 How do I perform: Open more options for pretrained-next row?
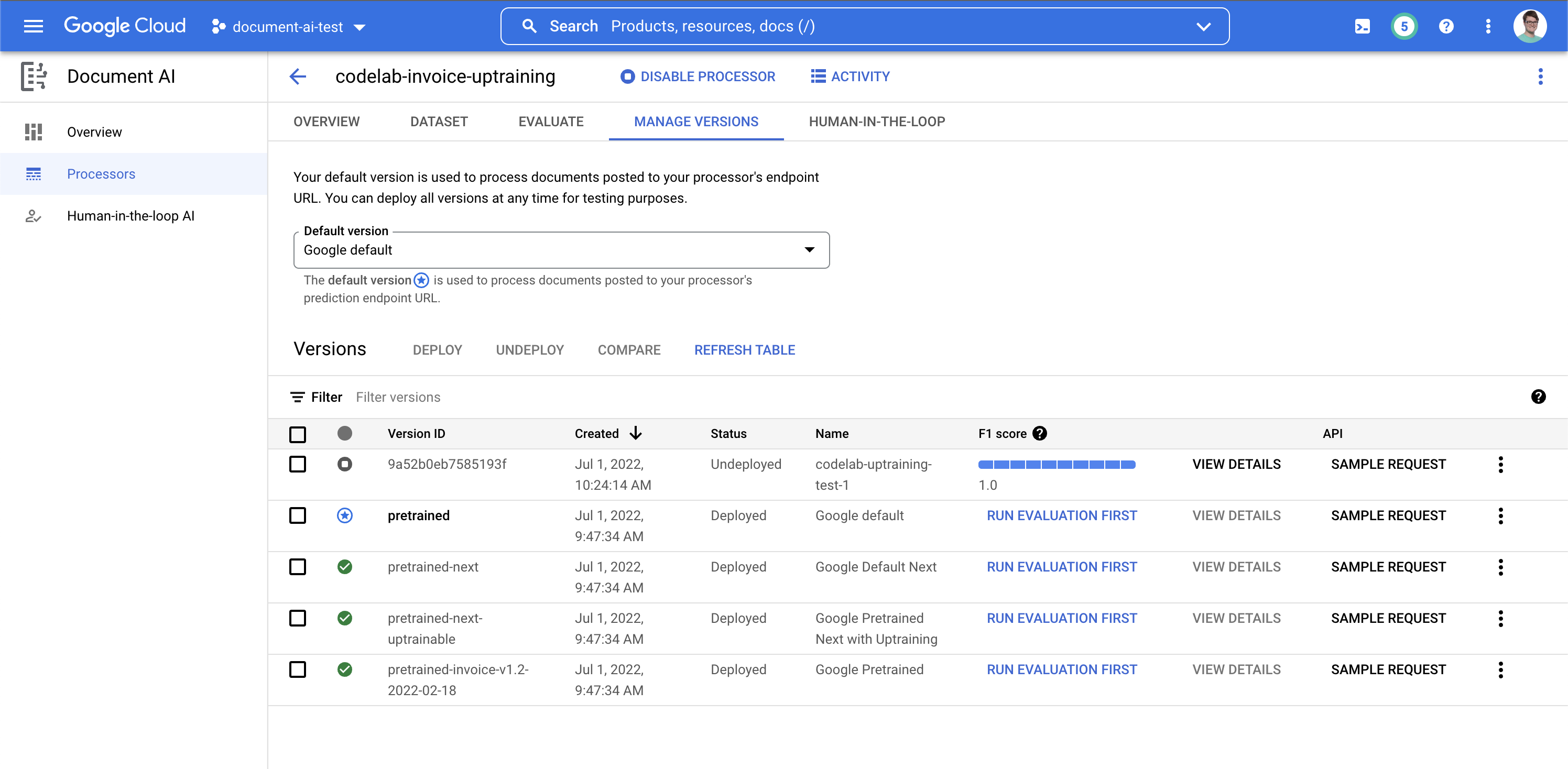point(1500,567)
